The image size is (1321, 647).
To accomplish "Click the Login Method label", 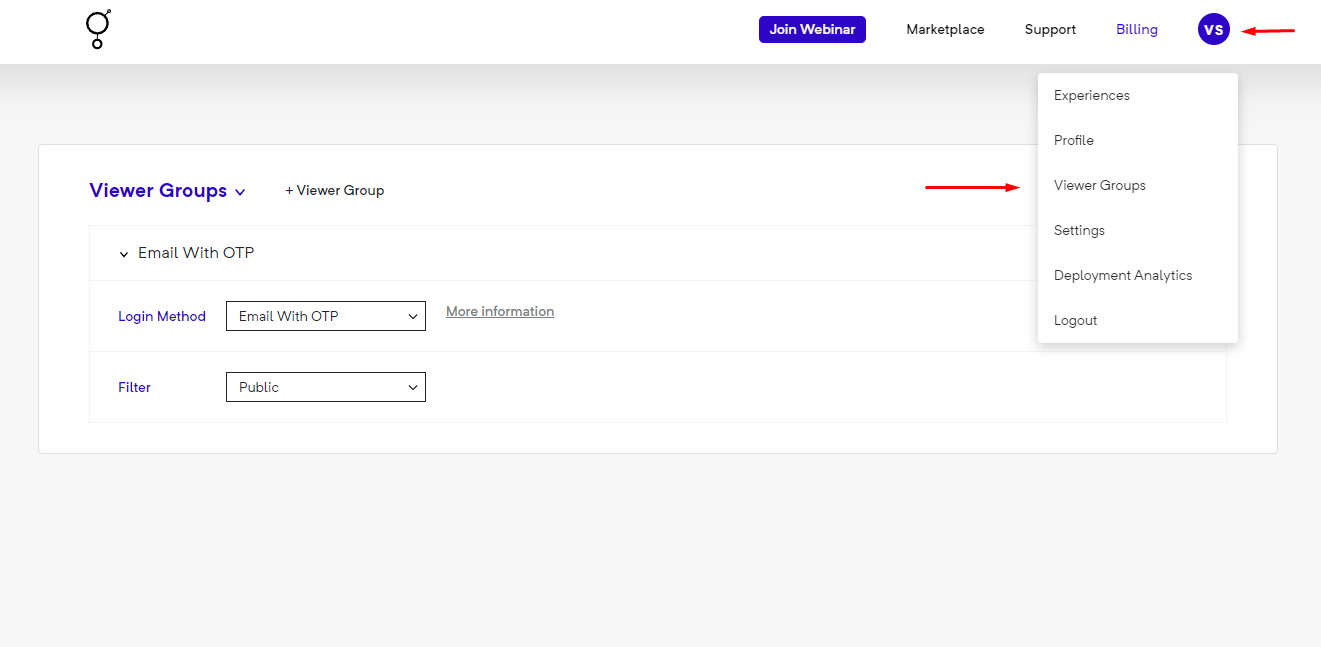I will pyautogui.click(x=162, y=316).
